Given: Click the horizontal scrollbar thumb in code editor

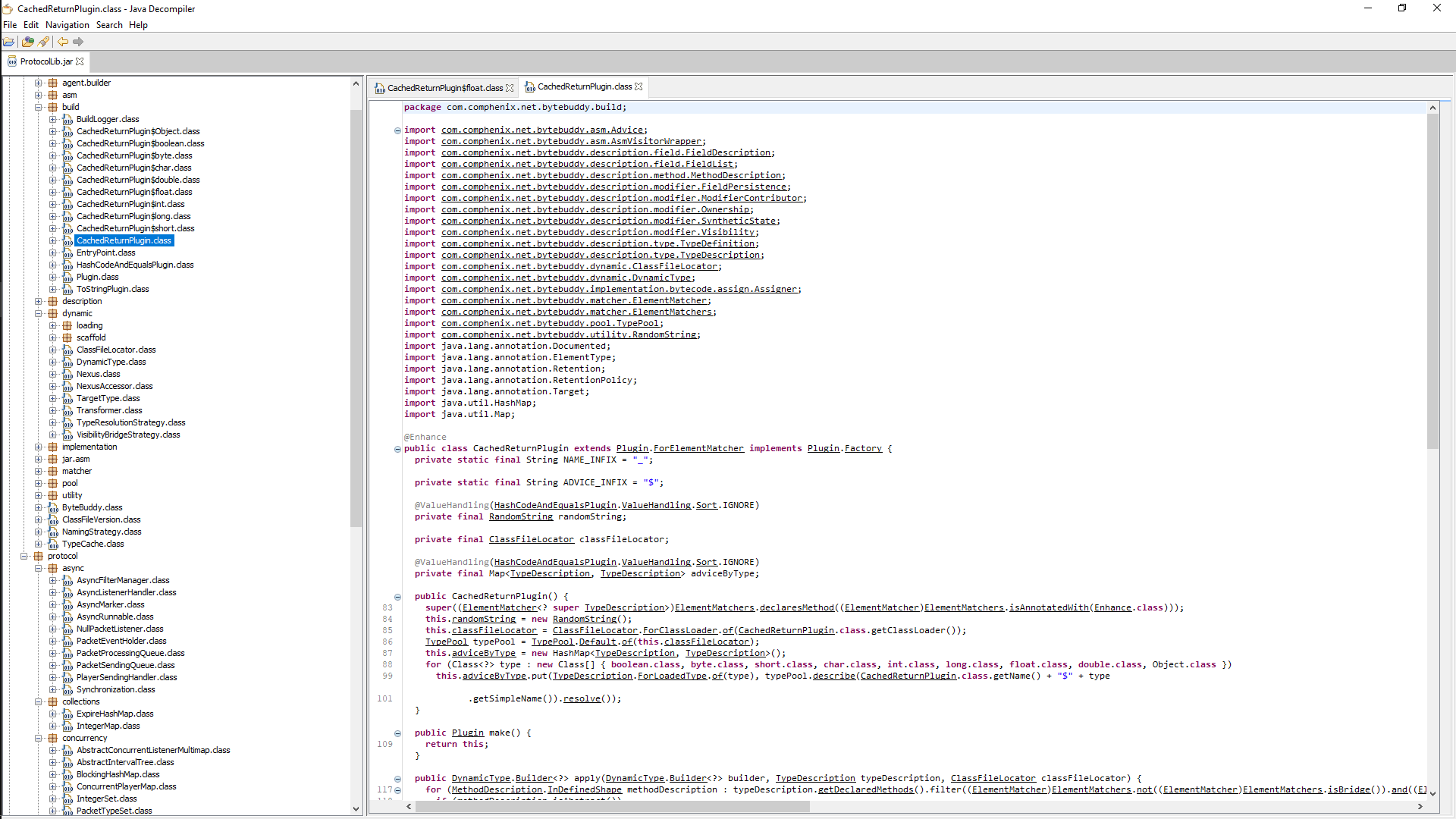Looking at the screenshot, I should click(614, 807).
